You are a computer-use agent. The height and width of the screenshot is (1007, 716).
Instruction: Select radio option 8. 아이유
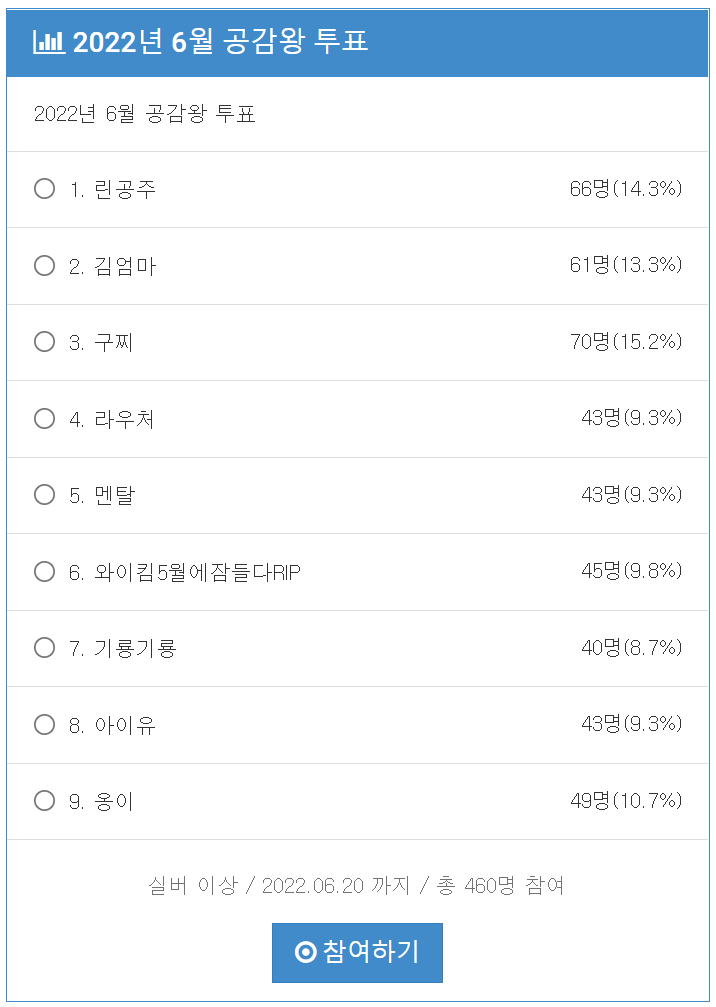coord(44,724)
